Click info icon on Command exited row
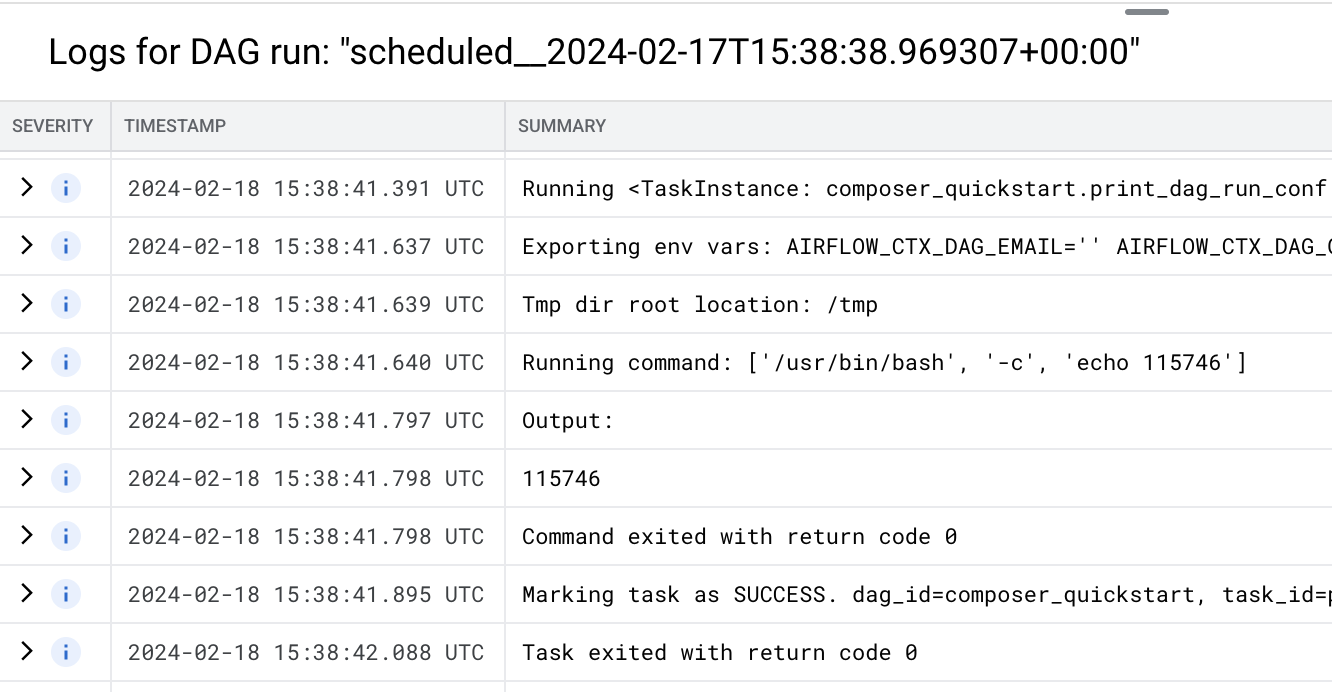Viewport: 1332px width, 692px height. point(66,536)
